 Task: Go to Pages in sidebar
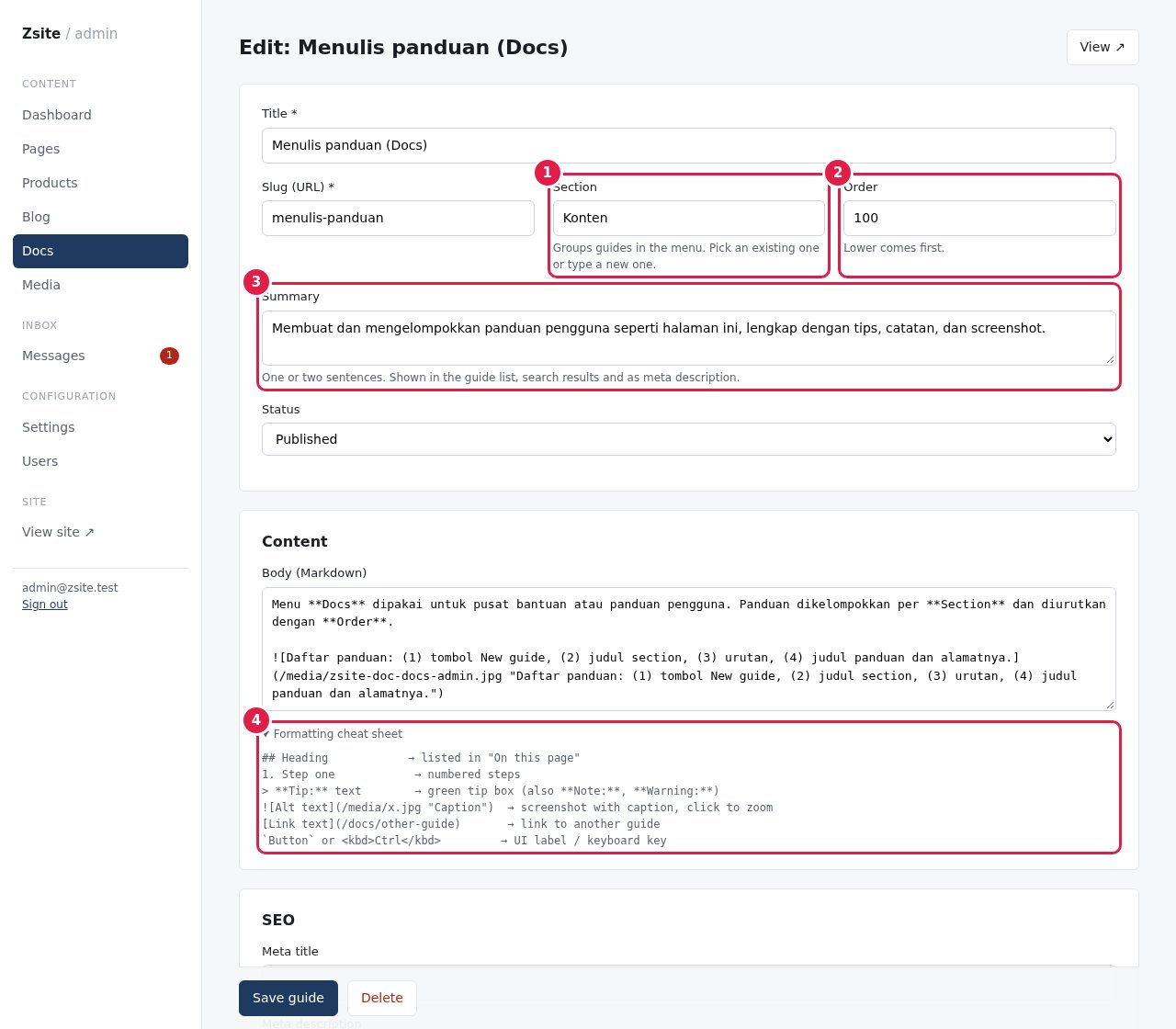click(100, 149)
